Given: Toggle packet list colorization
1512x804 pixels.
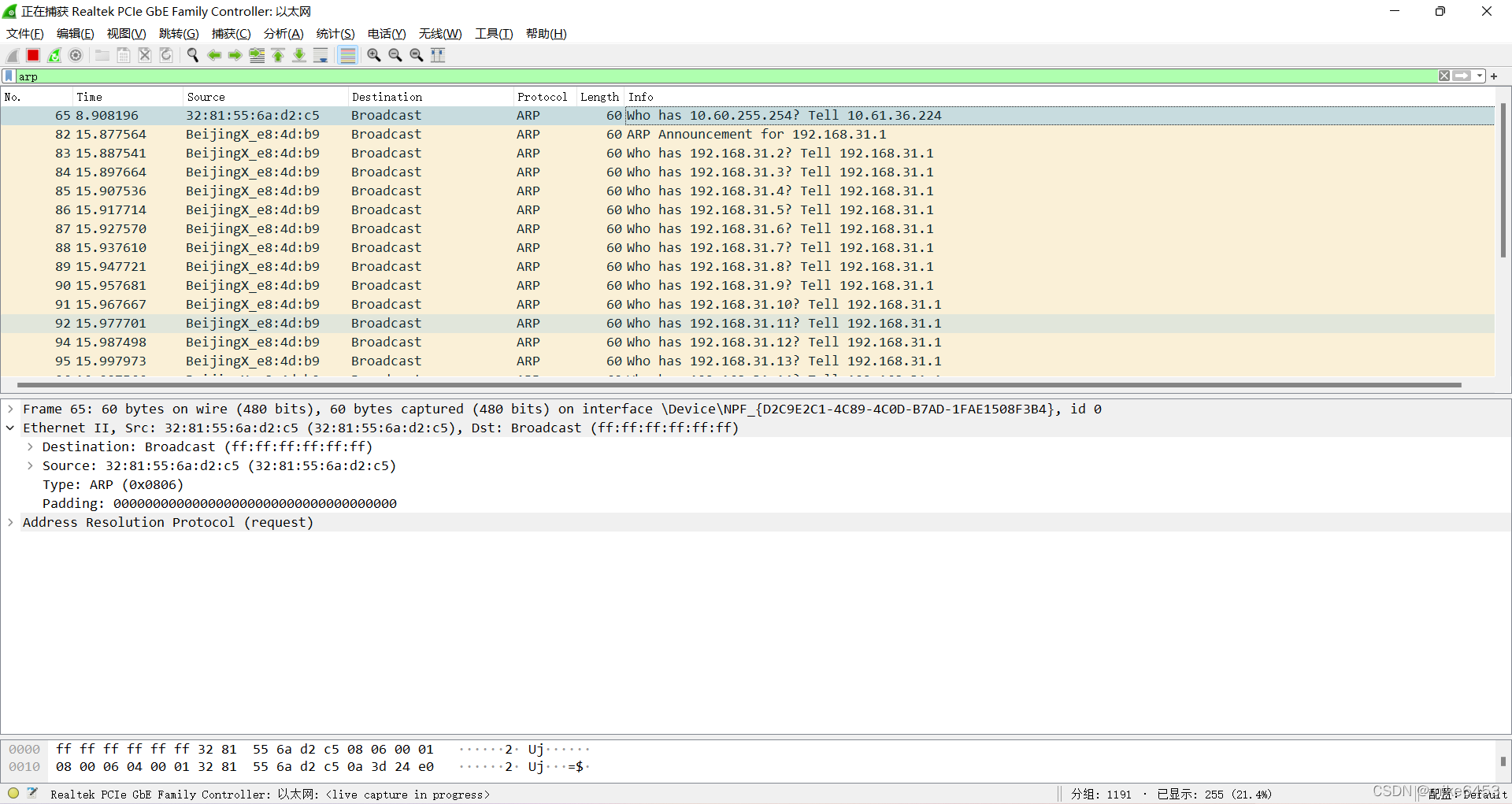Looking at the screenshot, I should 347,55.
